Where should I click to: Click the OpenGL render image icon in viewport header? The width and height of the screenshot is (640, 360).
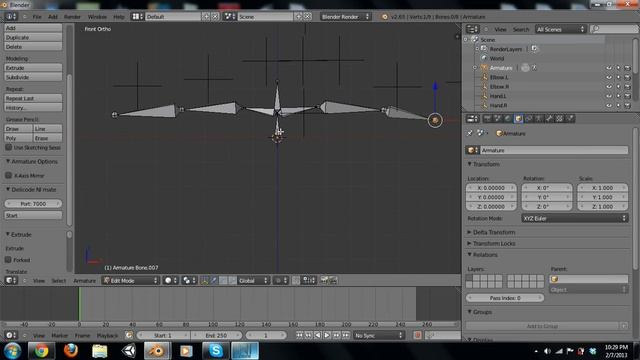(324, 280)
